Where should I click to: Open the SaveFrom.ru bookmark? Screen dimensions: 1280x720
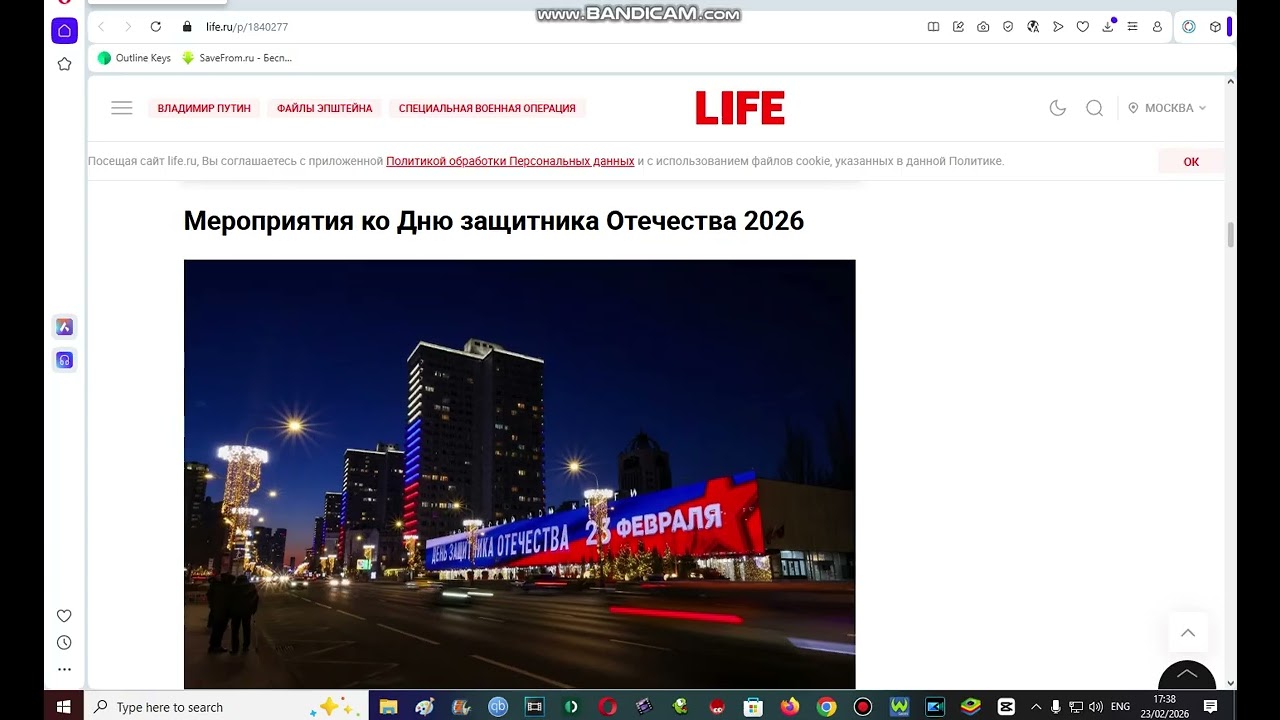(x=237, y=58)
